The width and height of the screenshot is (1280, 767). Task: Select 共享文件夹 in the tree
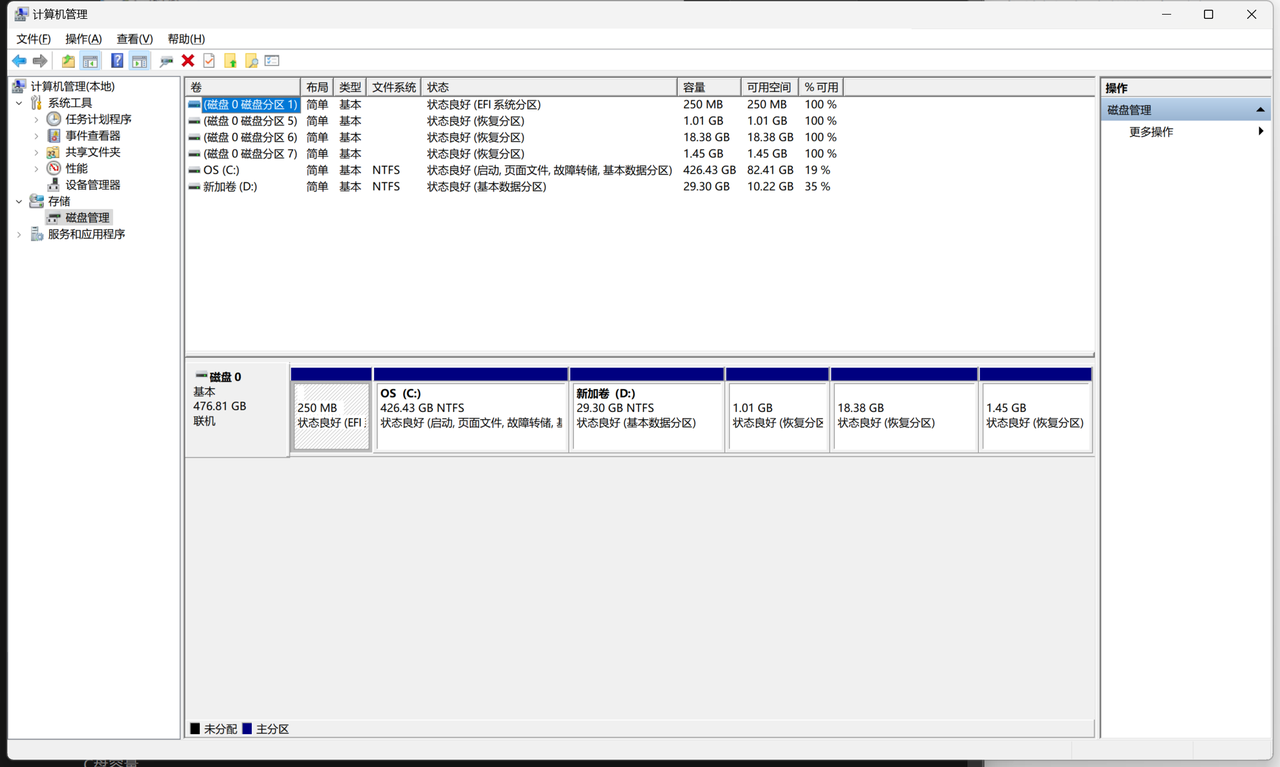pos(93,152)
